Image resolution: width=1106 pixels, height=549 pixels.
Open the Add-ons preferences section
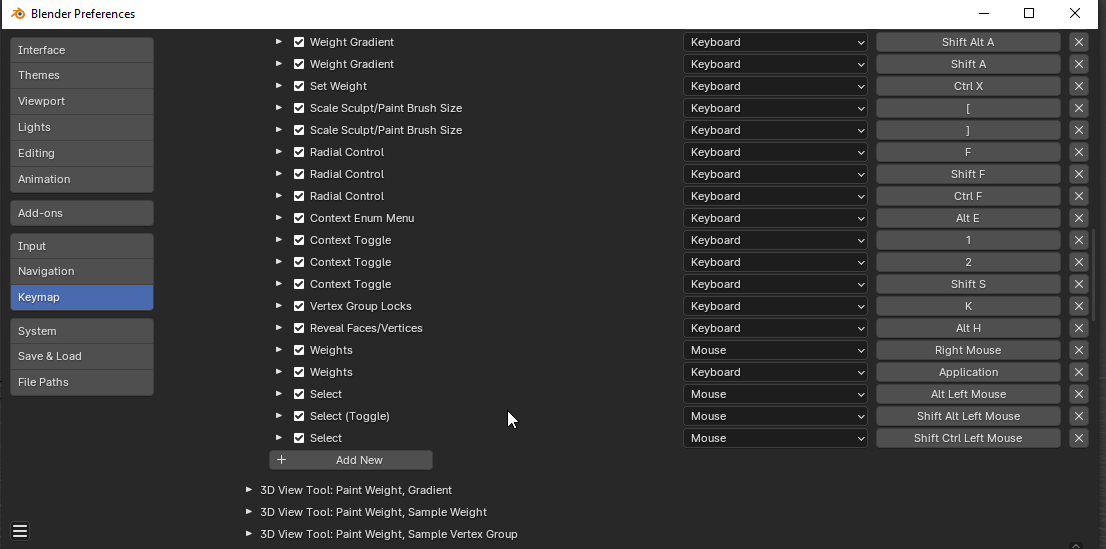(82, 213)
